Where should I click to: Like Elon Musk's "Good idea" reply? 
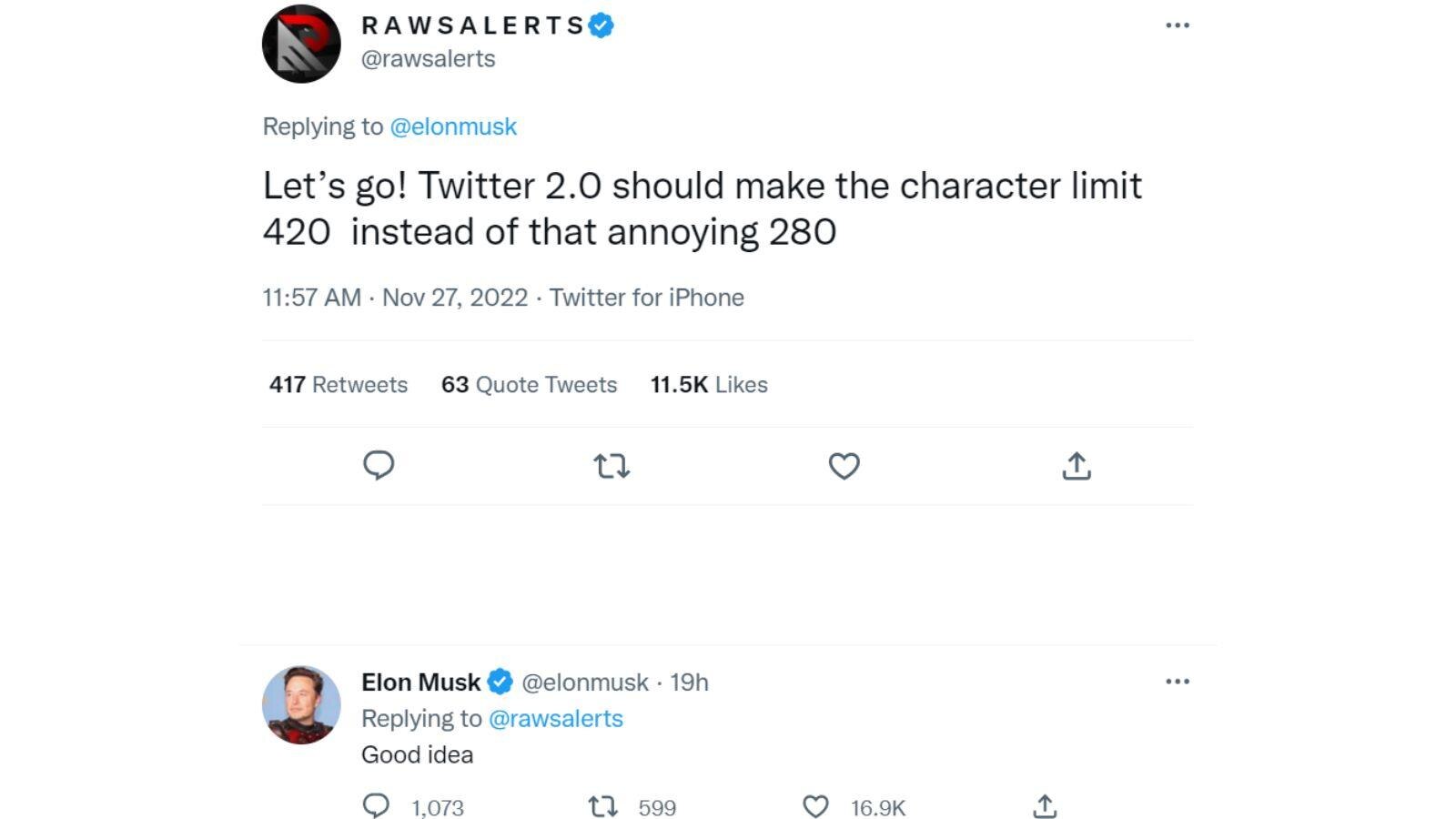(x=815, y=806)
